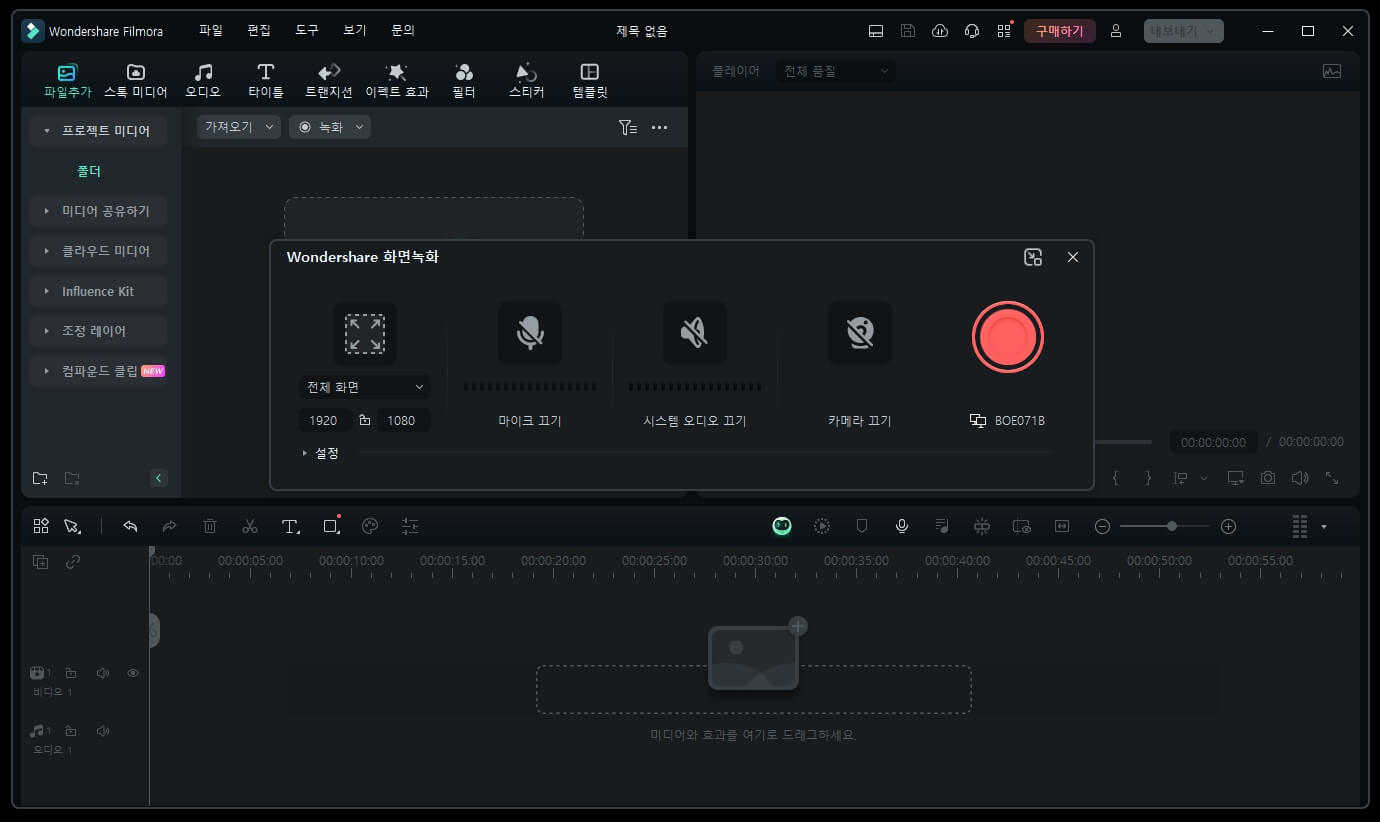Open the media panel more options (…)
Image resolution: width=1380 pixels, height=822 pixels.
point(660,127)
